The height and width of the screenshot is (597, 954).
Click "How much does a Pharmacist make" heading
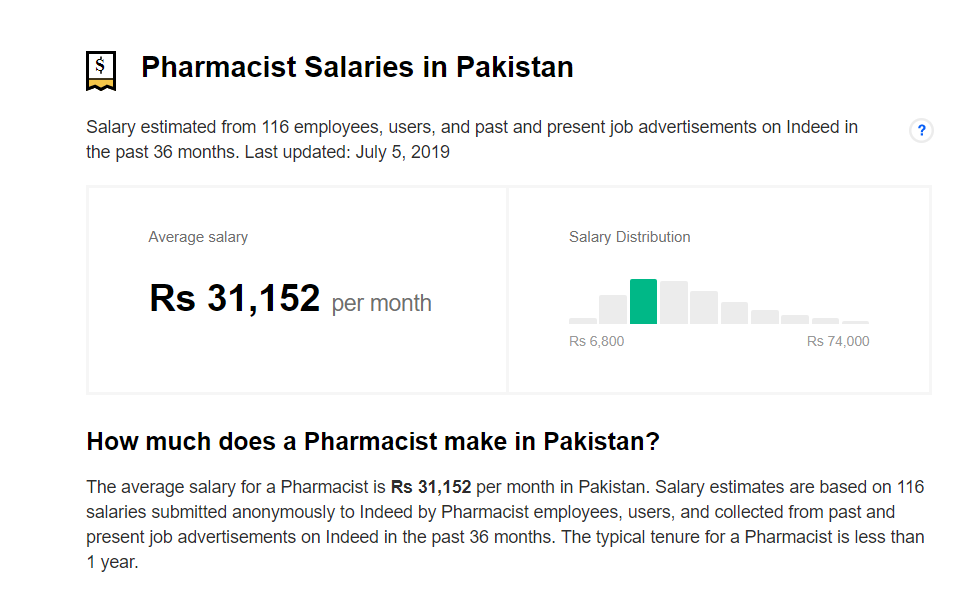tap(373, 441)
